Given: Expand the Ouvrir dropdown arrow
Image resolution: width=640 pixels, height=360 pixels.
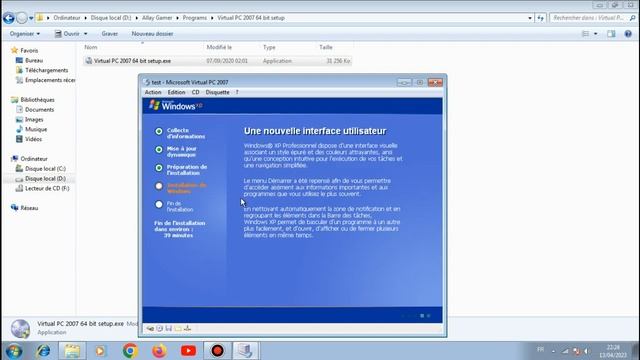Looking at the screenshot, I should tap(85, 34).
